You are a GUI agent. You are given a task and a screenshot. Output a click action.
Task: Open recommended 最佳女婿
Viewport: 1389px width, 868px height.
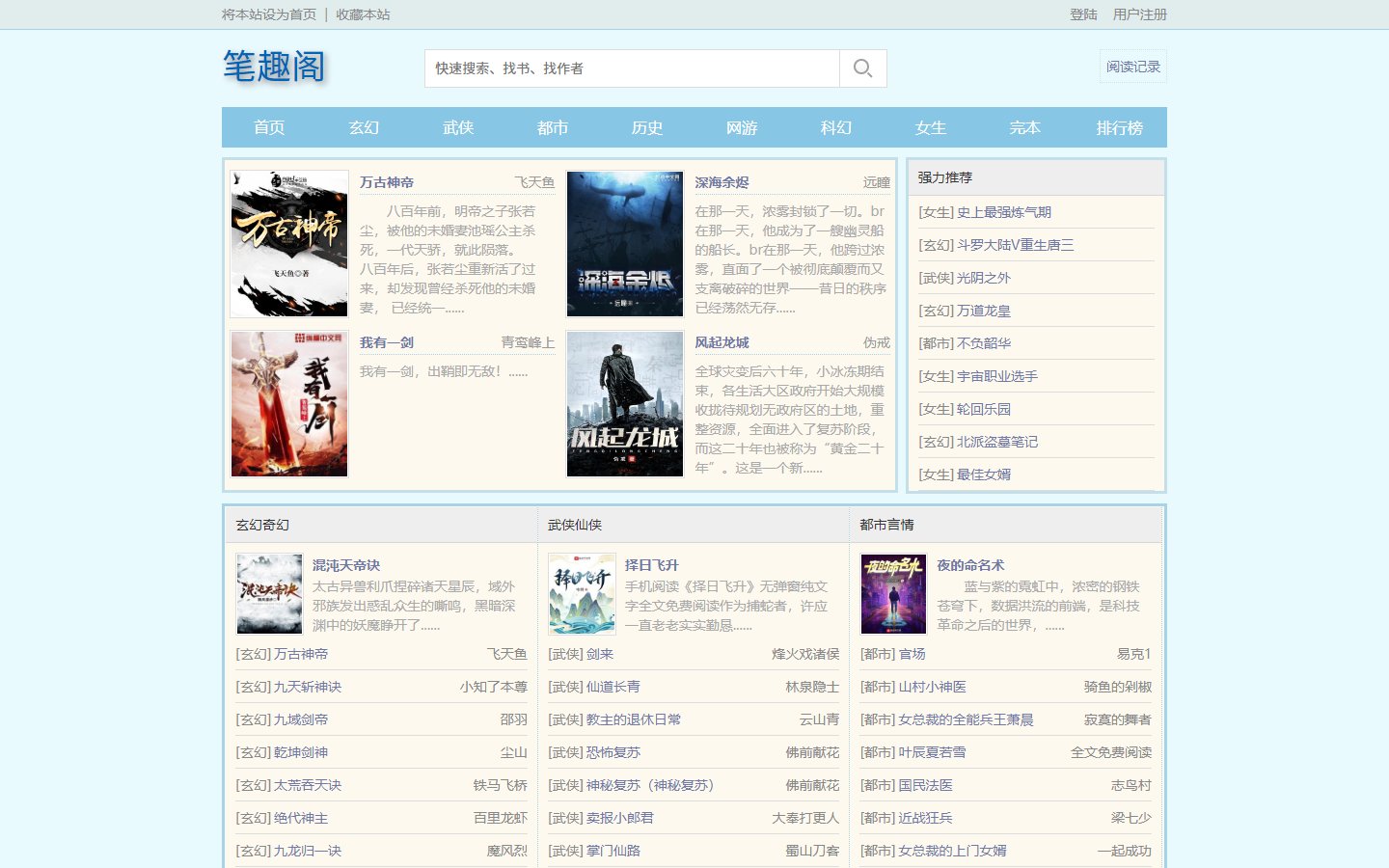point(984,475)
